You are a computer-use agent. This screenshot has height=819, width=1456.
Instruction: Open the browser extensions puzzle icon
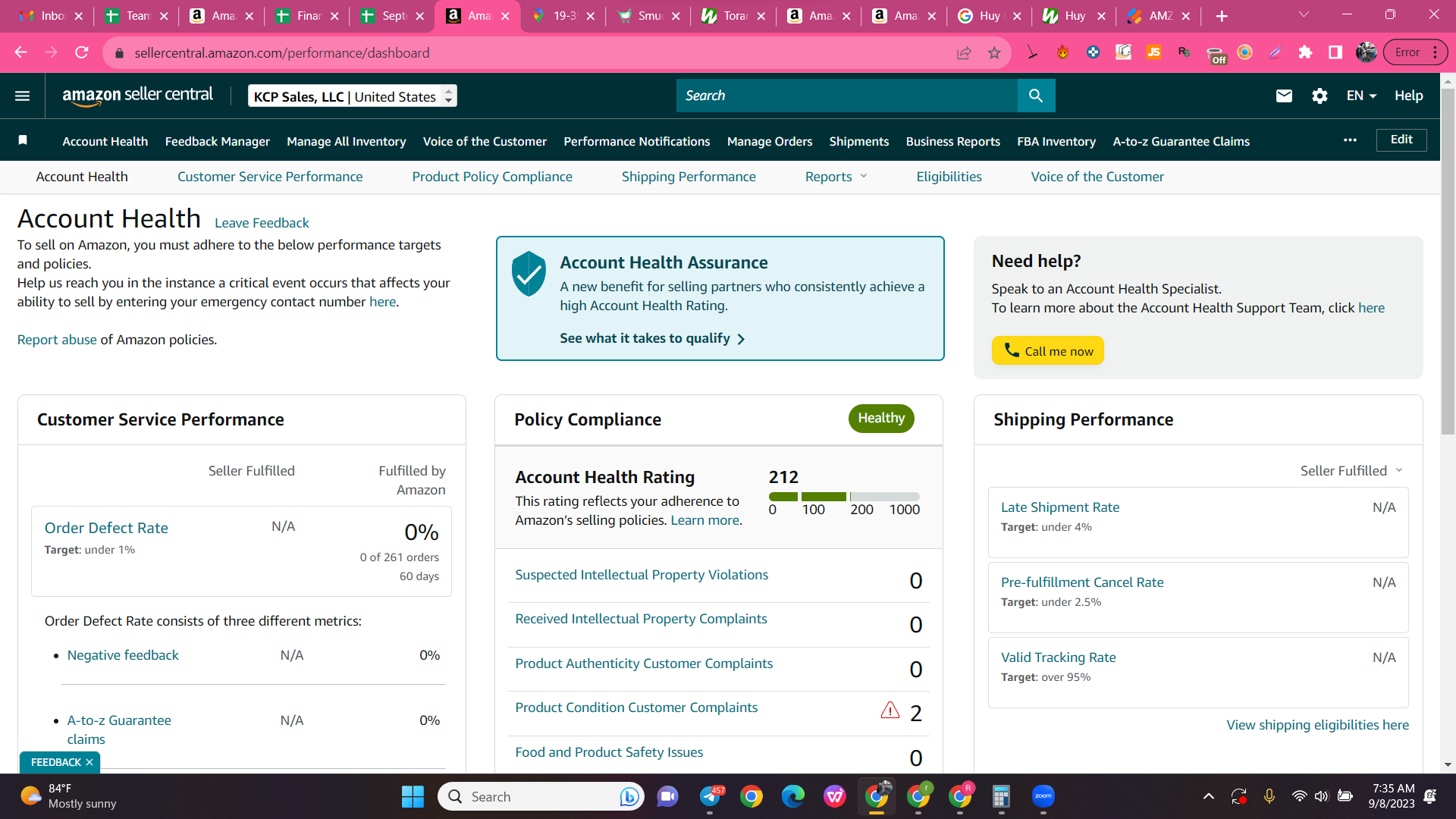(x=1305, y=52)
